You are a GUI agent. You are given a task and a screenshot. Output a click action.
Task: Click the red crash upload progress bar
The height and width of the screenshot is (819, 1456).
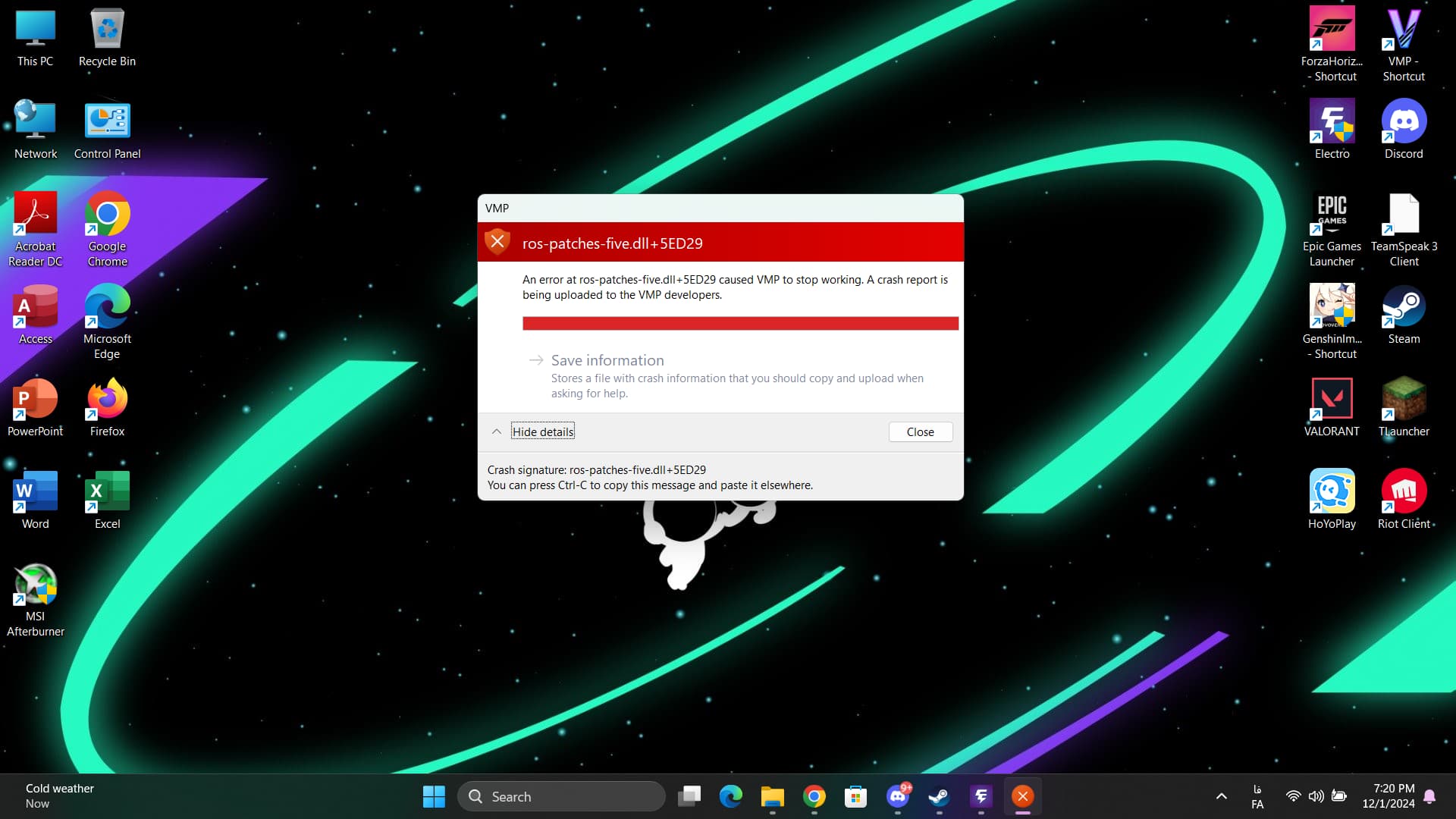click(x=739, y=324)
